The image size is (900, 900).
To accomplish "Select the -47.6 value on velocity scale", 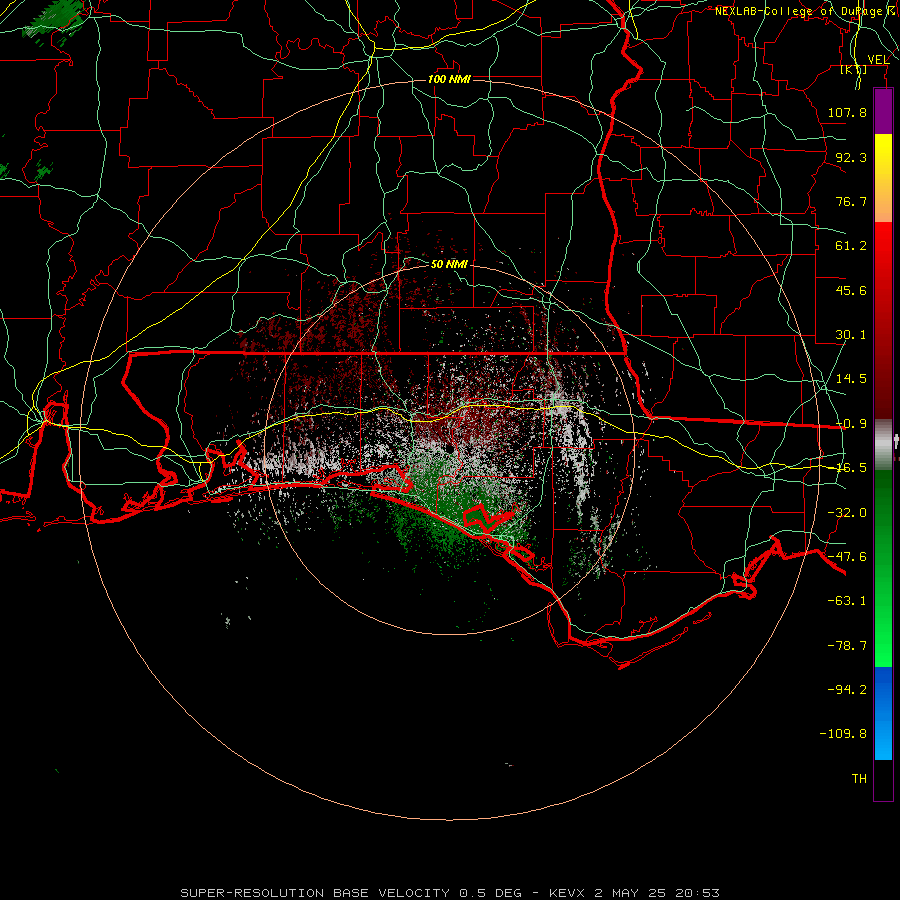I will coord(847,557).
